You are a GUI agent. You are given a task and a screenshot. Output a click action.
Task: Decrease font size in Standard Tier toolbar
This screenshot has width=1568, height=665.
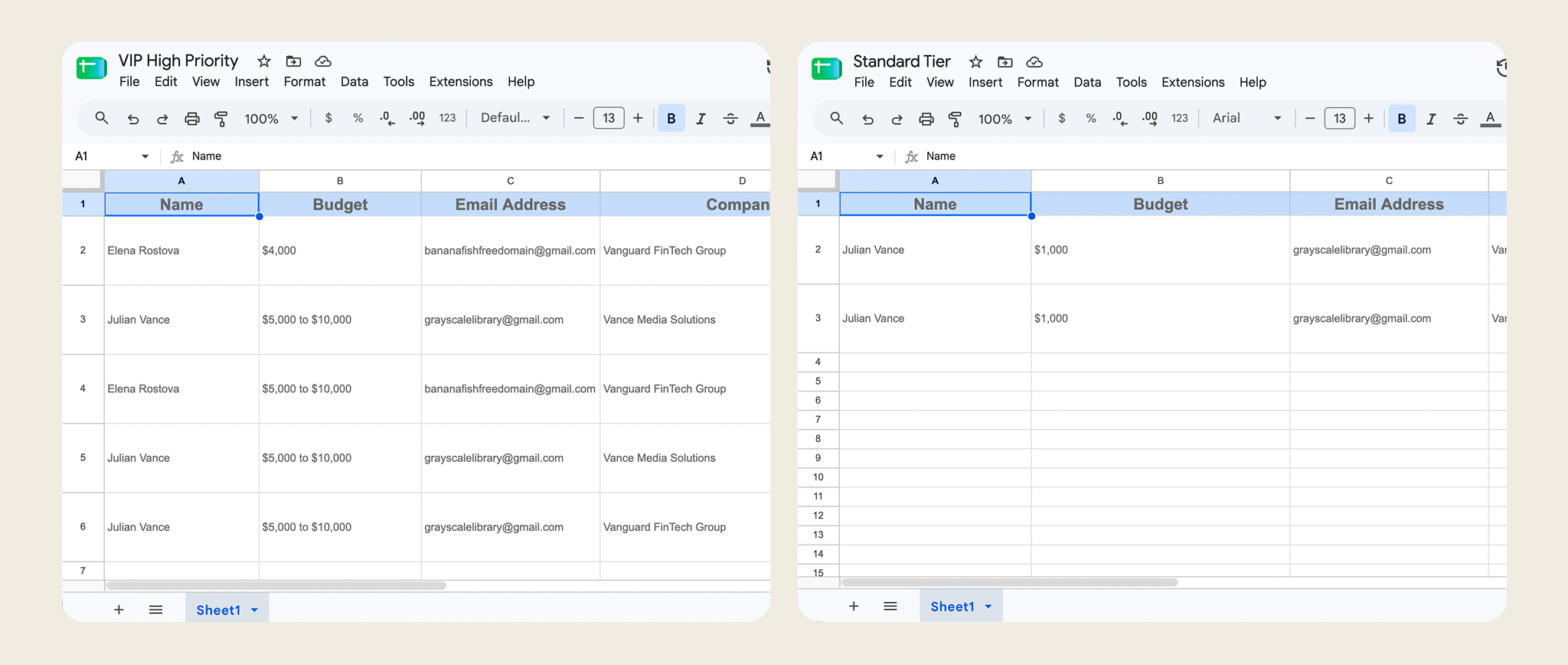coord(1310,118)
